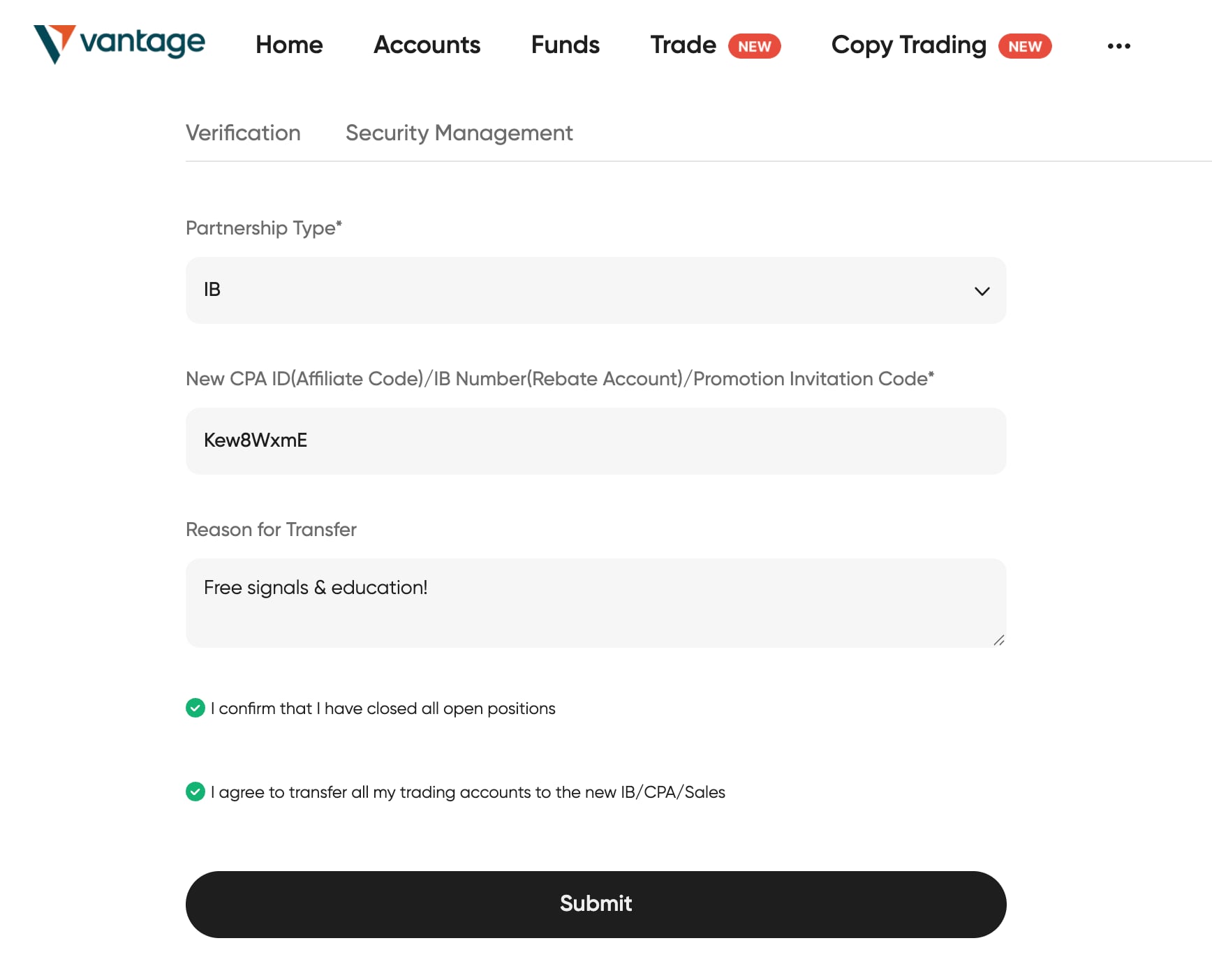
Task: Uncheck agree to transfer trading accounts
Action: pyautogui.click(x=195, y=792)
